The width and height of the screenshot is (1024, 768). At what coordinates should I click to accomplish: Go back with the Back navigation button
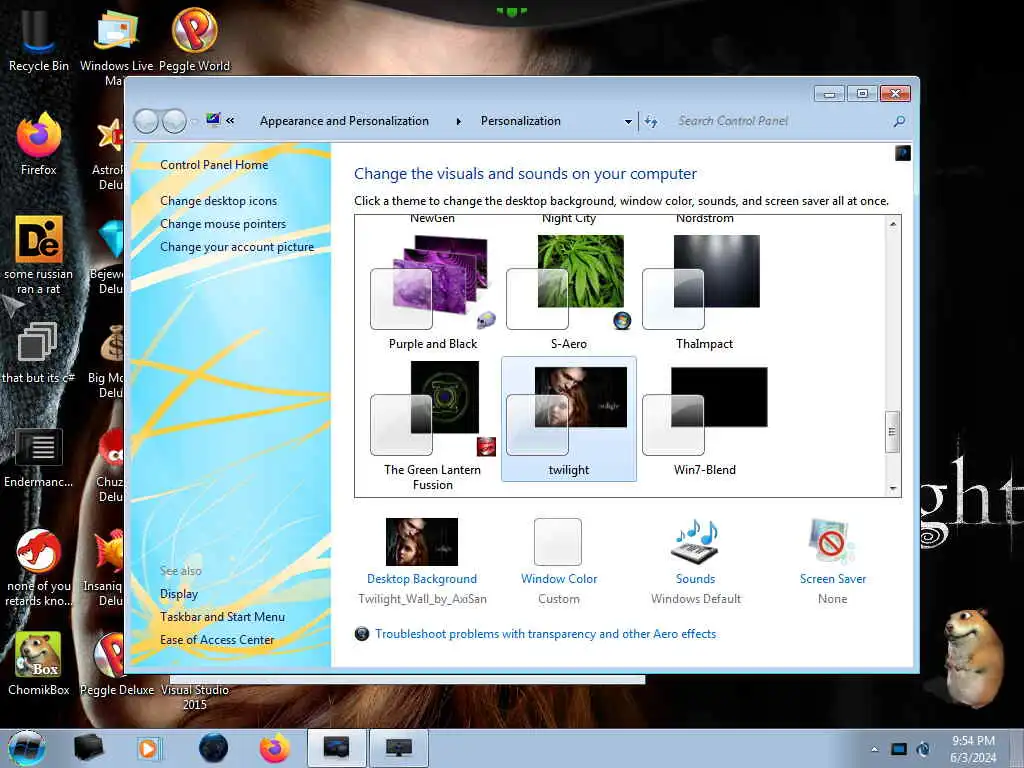point(146,121)
